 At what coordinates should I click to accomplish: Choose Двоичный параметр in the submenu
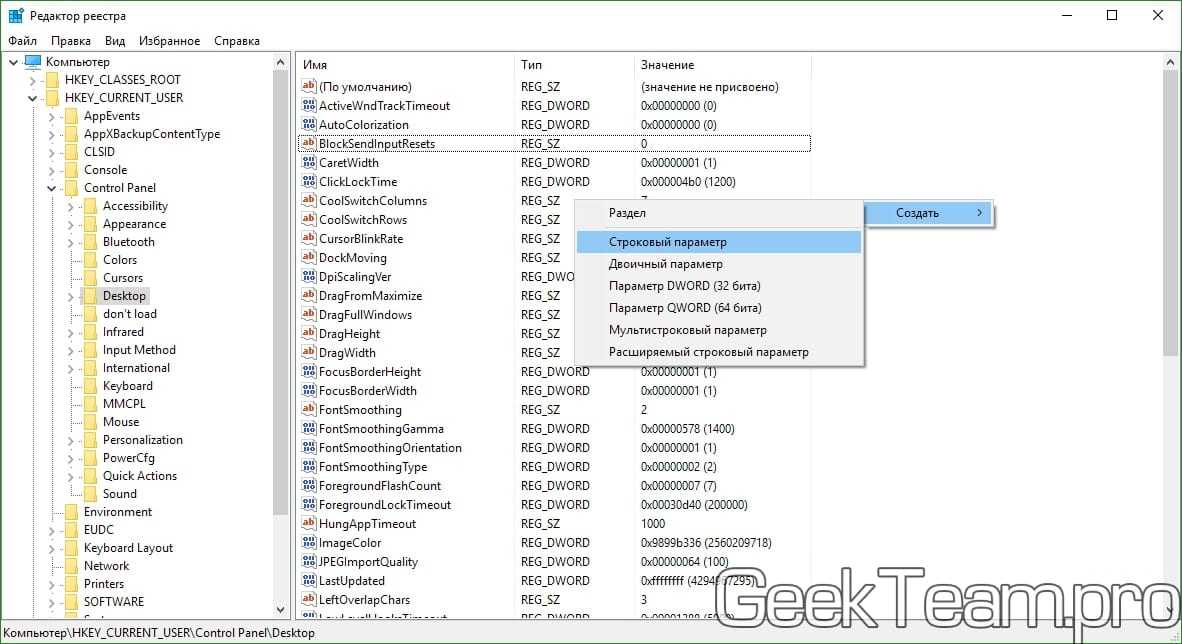click(x=718, y=264)
